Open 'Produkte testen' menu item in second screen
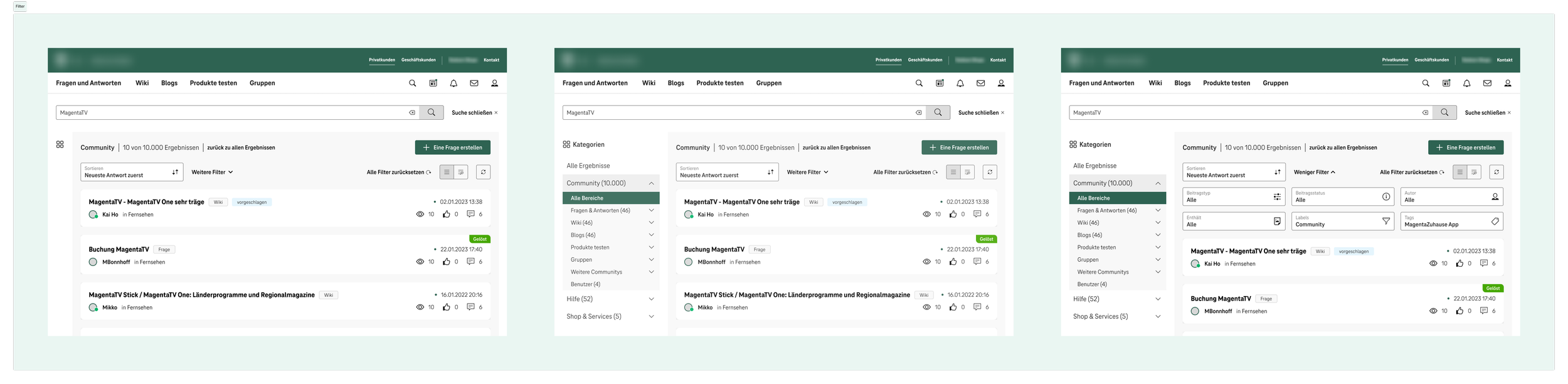Image resolution: width=1568 pixels, height=384 pixels. click(720, 83)
